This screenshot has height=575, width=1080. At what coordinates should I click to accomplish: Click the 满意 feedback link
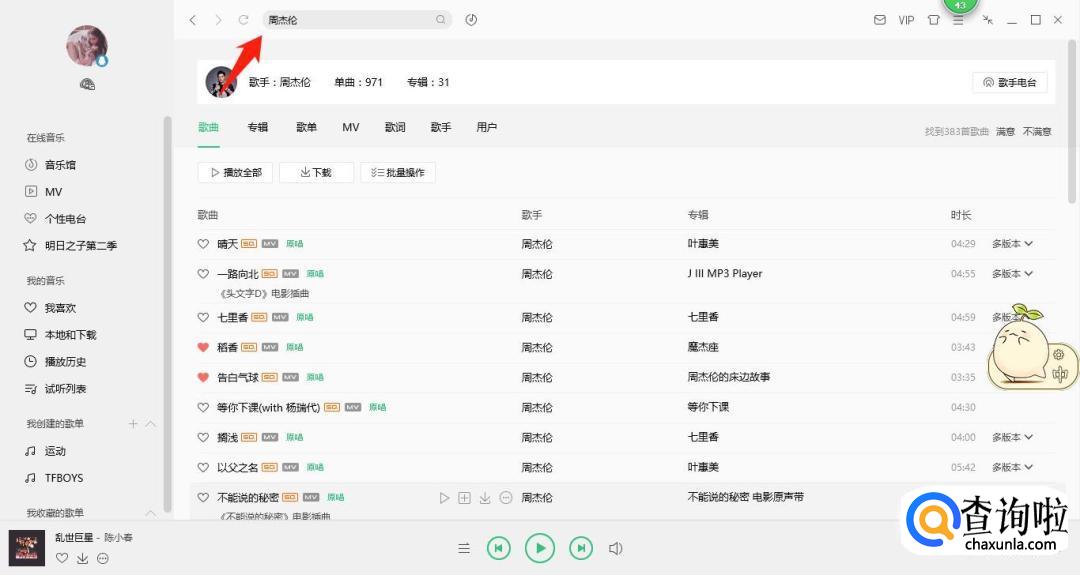click(x=1005, y=132)
